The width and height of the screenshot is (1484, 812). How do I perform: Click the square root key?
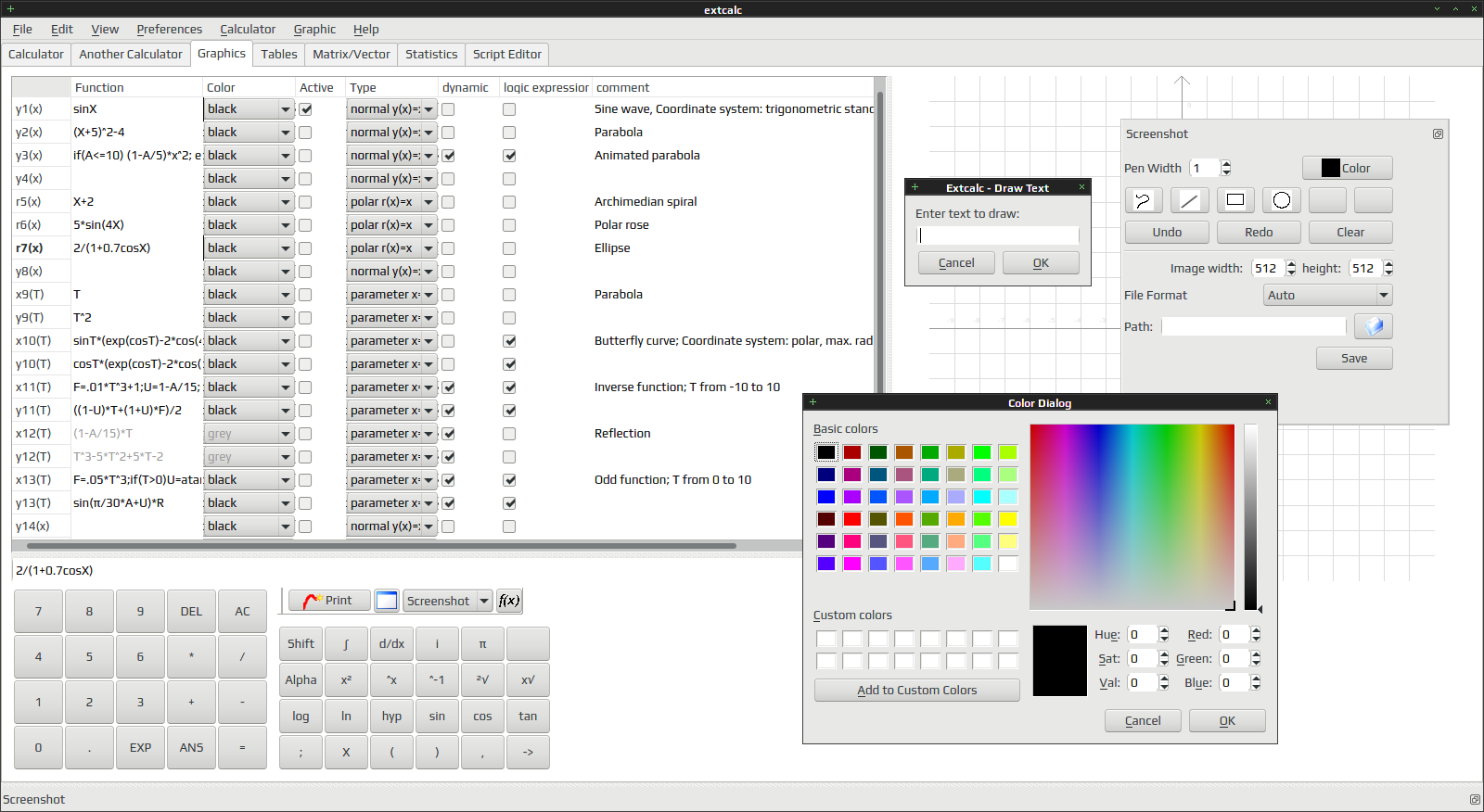(x=482, y=680)
